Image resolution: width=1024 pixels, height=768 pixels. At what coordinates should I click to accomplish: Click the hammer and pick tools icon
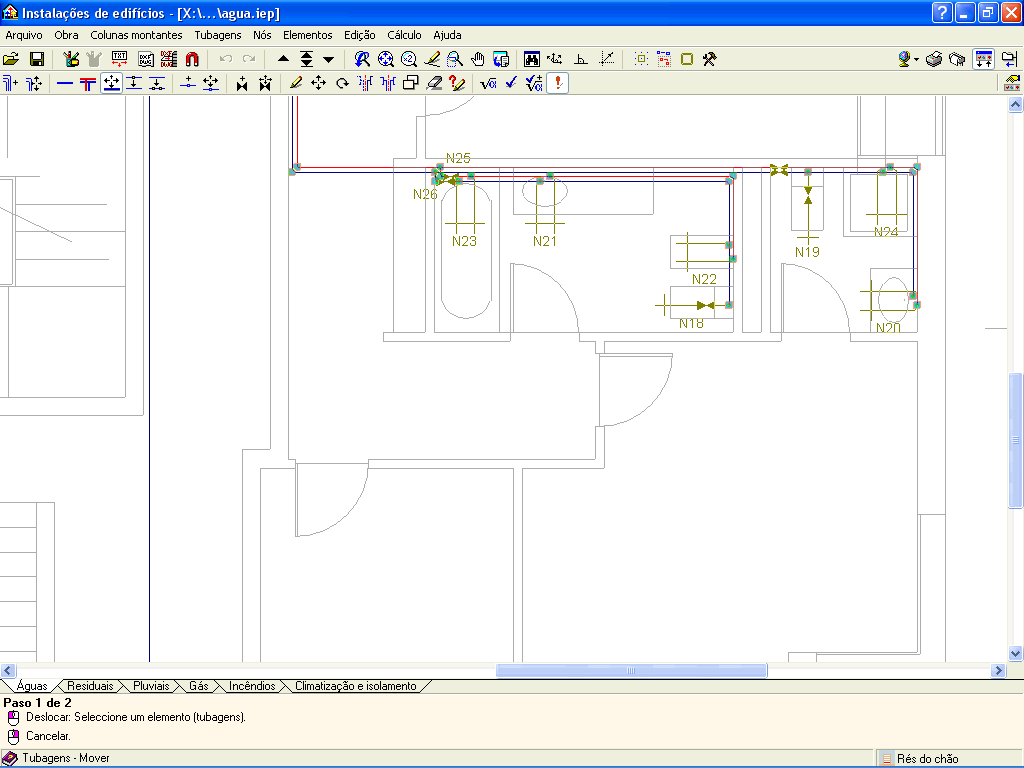(x=710, y=59)
